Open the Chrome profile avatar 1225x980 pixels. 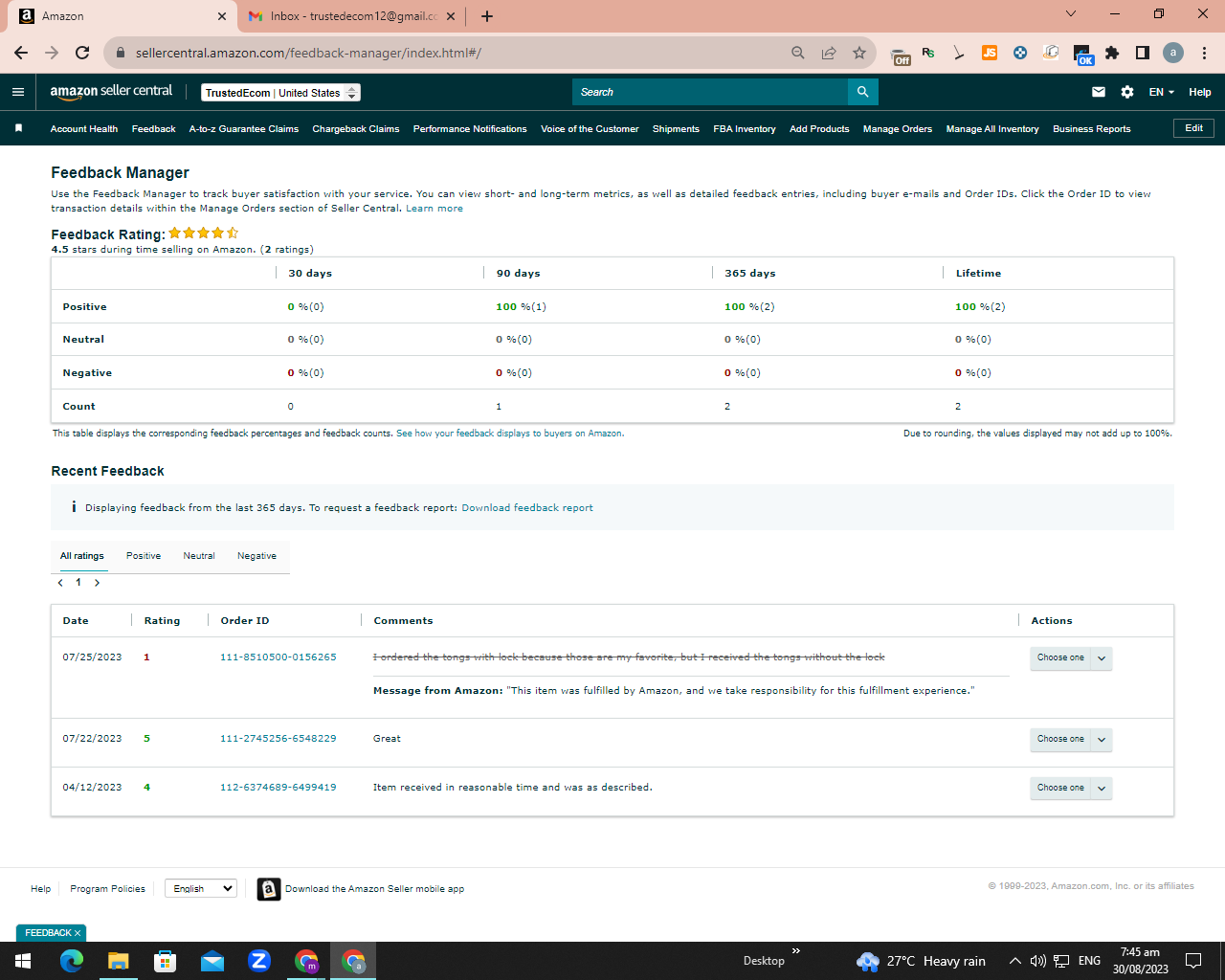tap(1173, 53)
